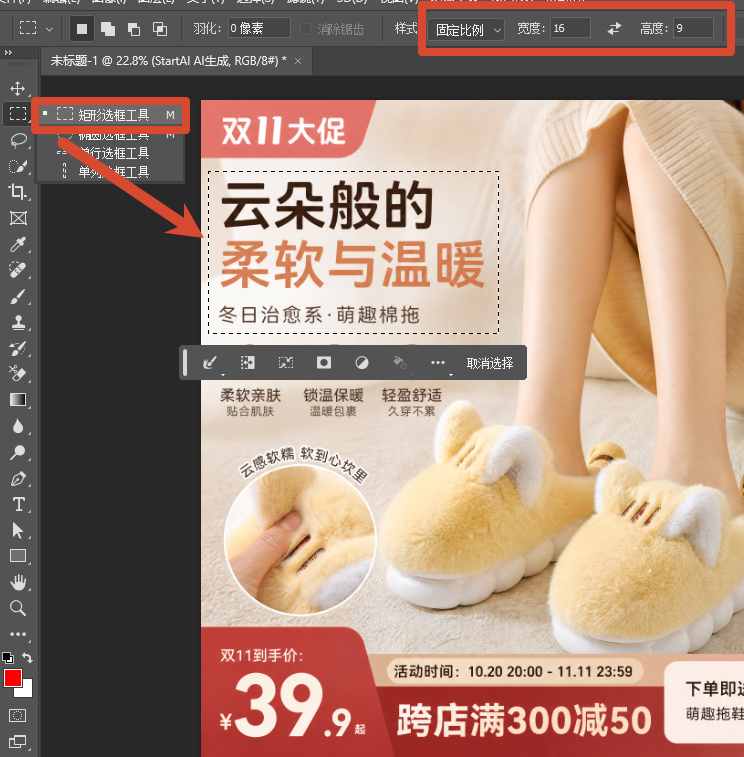
Task: Toggle the 消除锯齿 anti-alias checkbox
Action: [x=305, y=29]
